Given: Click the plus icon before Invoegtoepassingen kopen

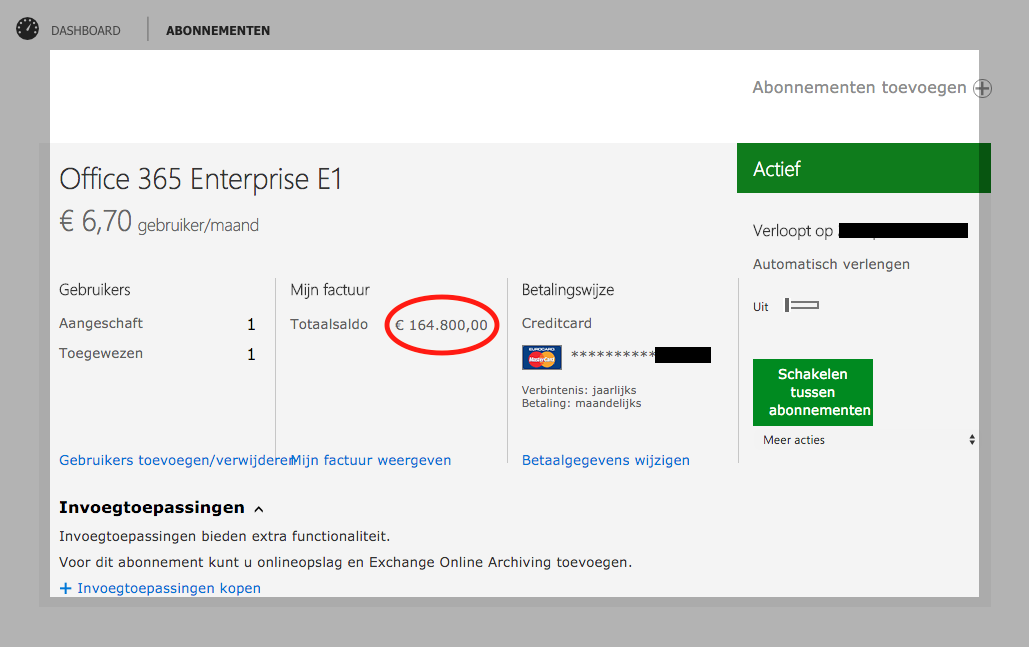Looking at the screenshot, I should pos(66,589).
